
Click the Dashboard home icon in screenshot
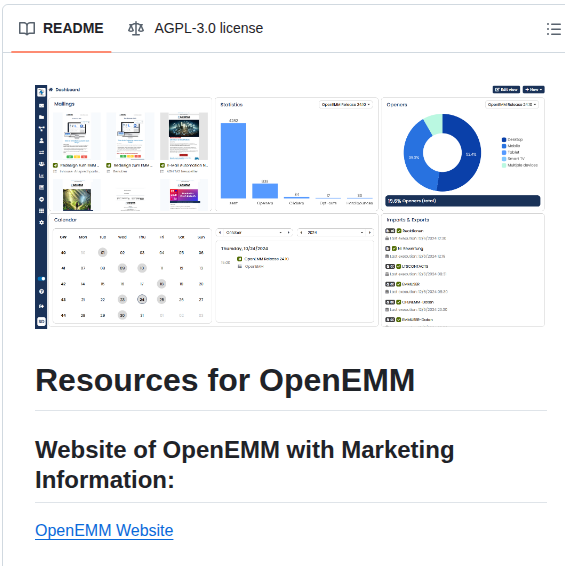coord(51,90)
